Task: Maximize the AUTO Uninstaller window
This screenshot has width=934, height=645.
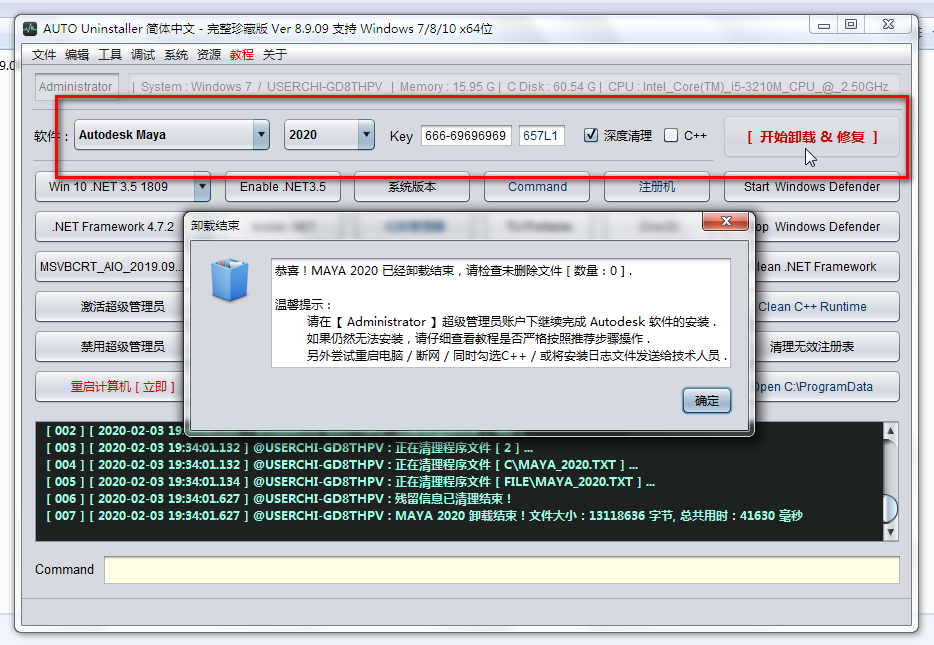Action: [851, 24]
